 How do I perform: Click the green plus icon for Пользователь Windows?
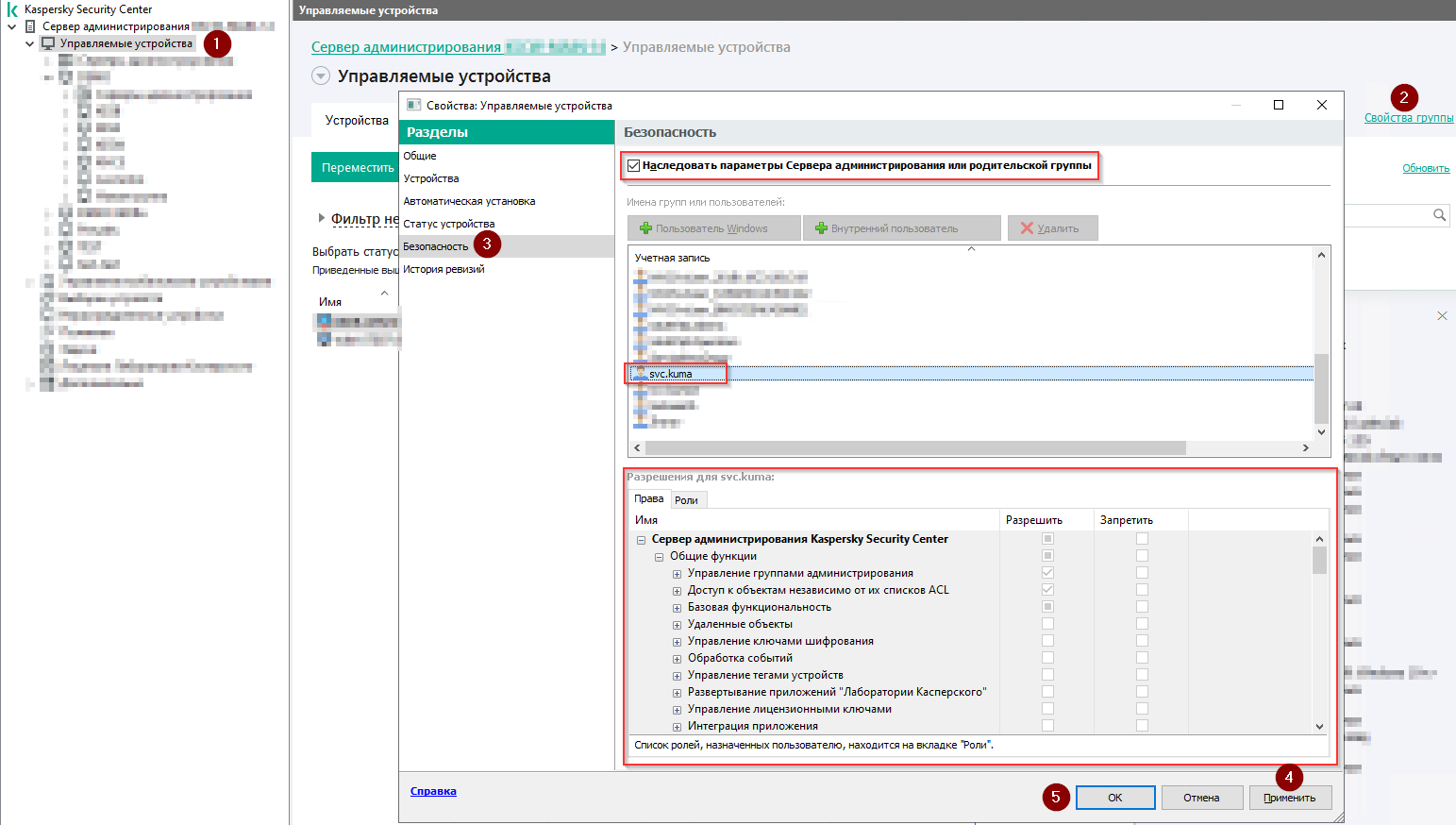pyautogui.click(x=646, y=228)
